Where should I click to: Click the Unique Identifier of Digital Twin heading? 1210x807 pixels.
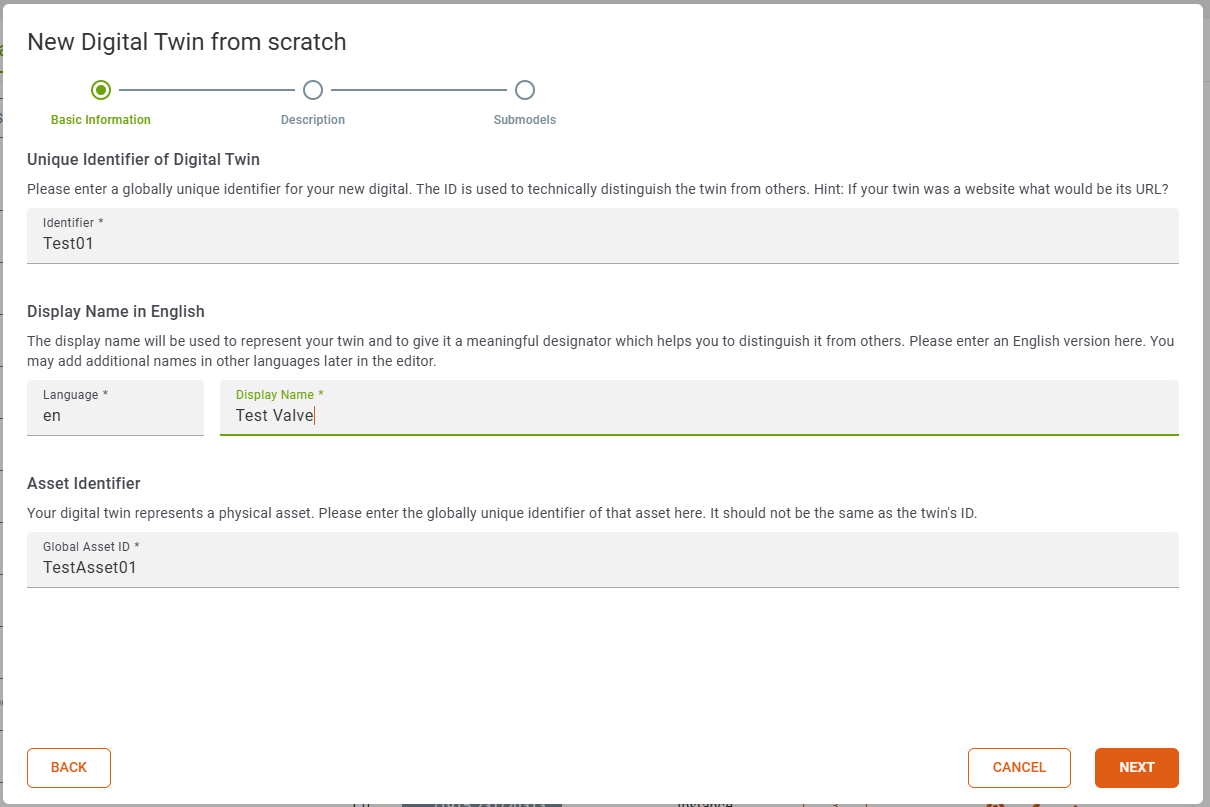click(143, 159)
